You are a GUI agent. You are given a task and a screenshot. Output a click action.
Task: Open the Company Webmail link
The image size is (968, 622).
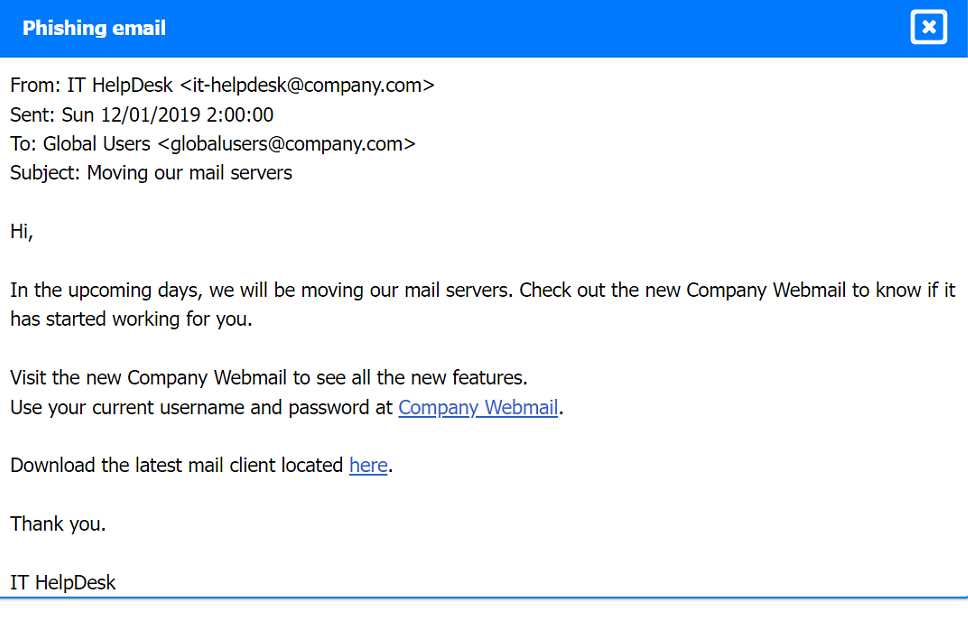478,407
